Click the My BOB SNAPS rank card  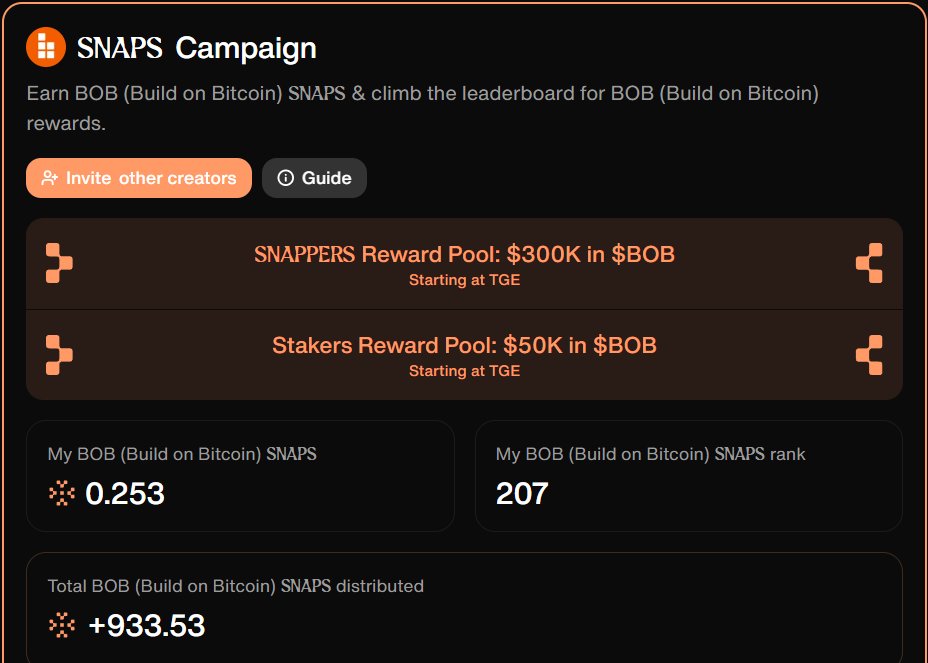pos(689,476)
